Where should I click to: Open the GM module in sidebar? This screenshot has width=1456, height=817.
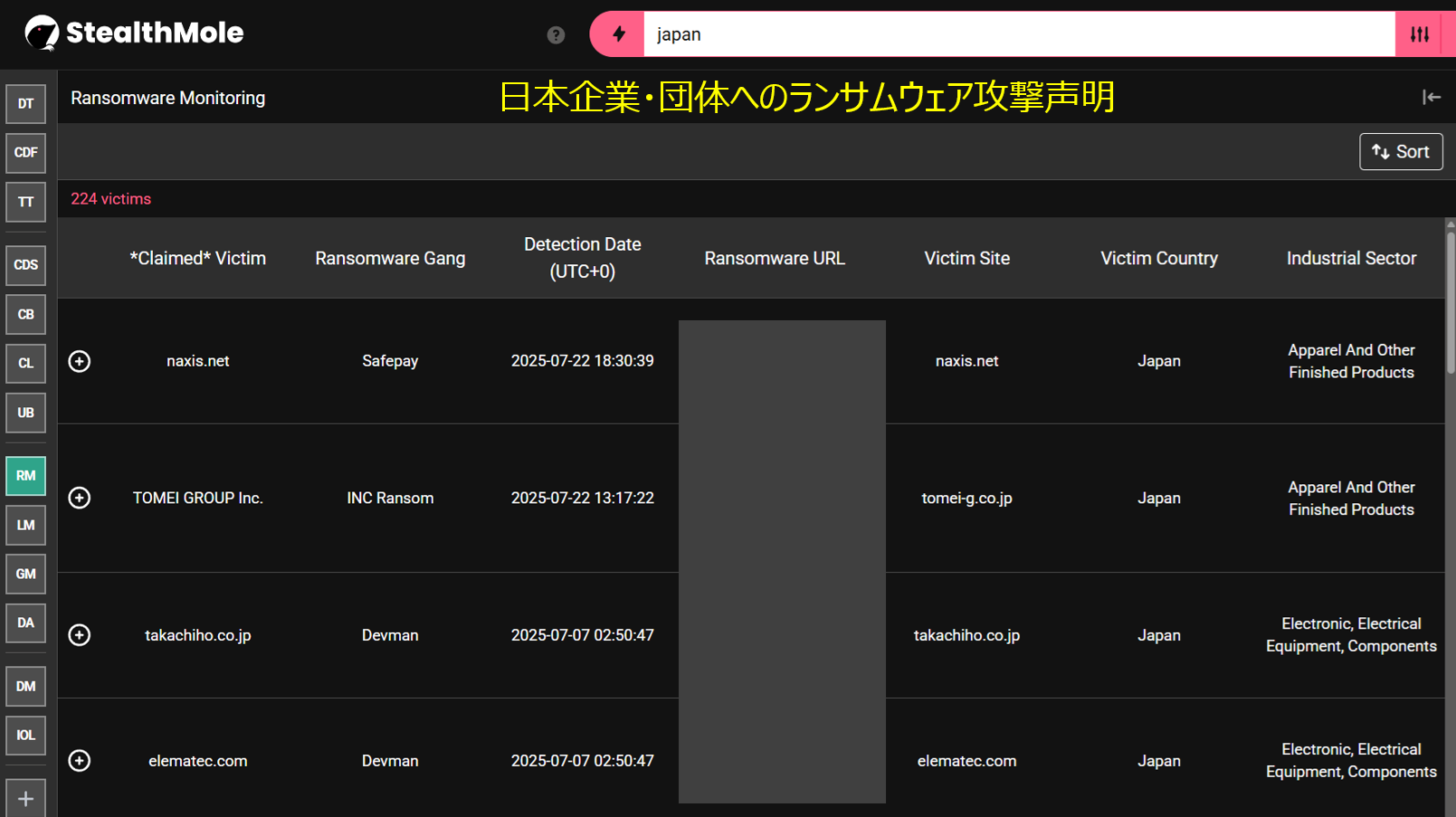(x=25, y=574)
